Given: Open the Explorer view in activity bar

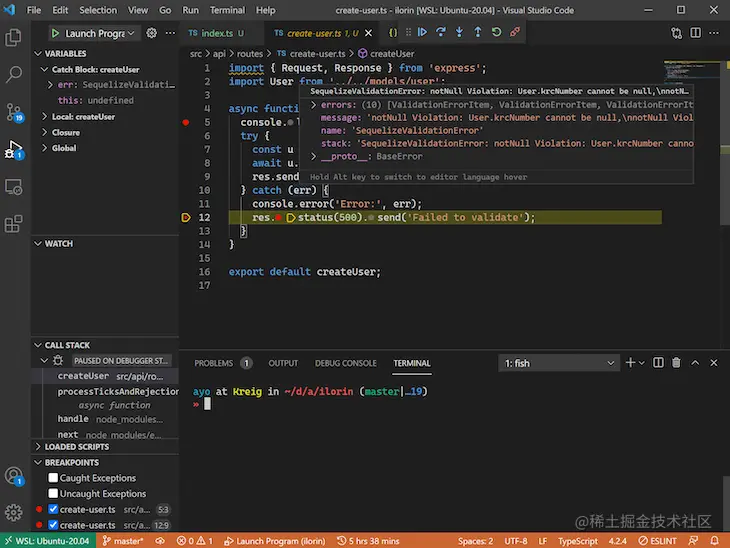Looking at the screenshot, I should coord(14,37).
